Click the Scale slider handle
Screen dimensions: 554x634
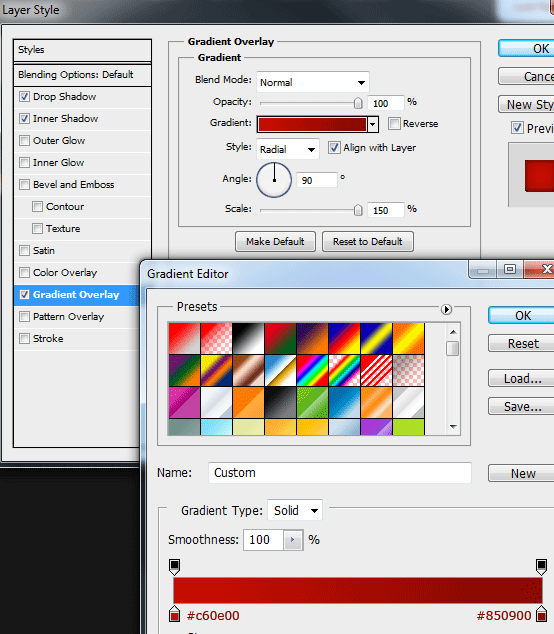pyautogui.click(x=358, y=210)
